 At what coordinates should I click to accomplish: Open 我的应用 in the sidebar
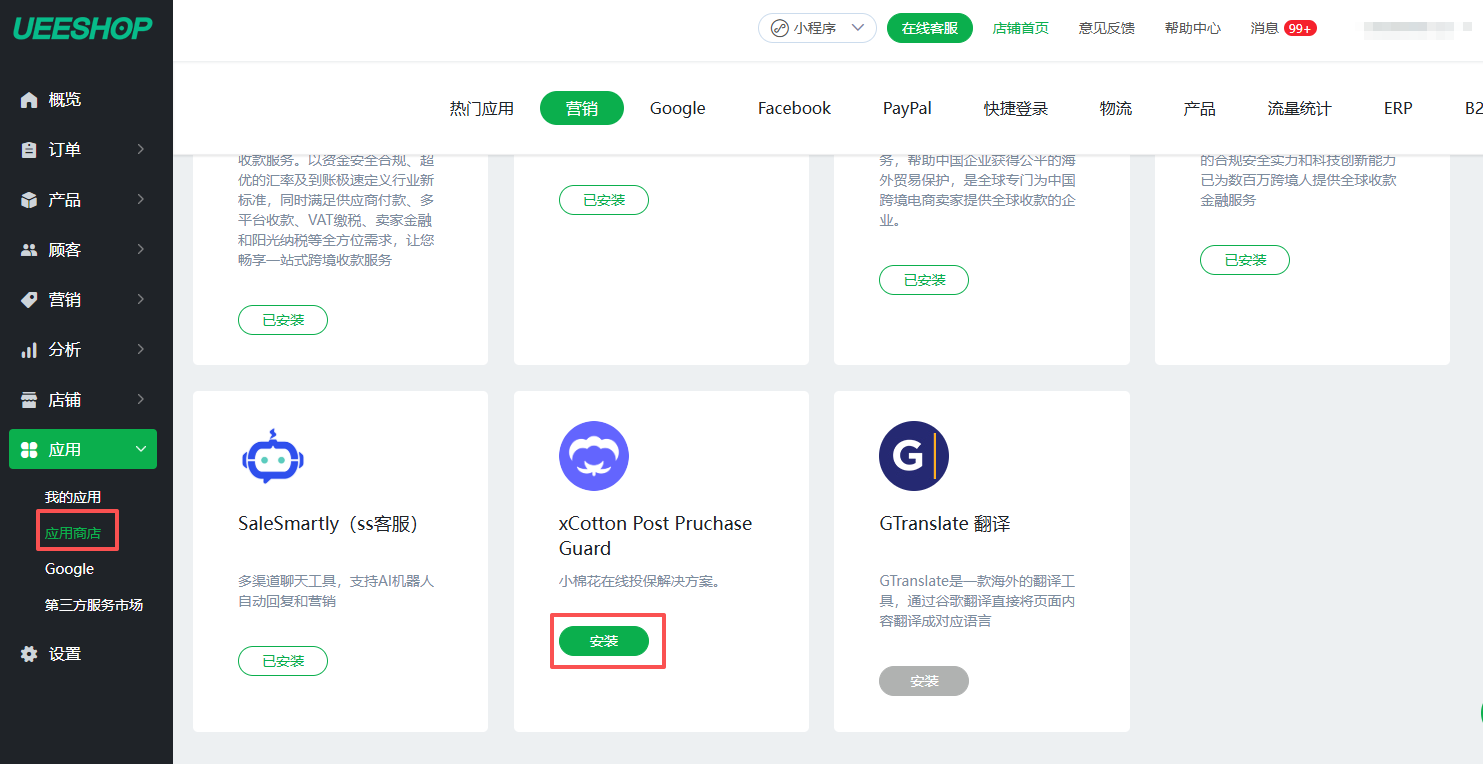point(73,497)
